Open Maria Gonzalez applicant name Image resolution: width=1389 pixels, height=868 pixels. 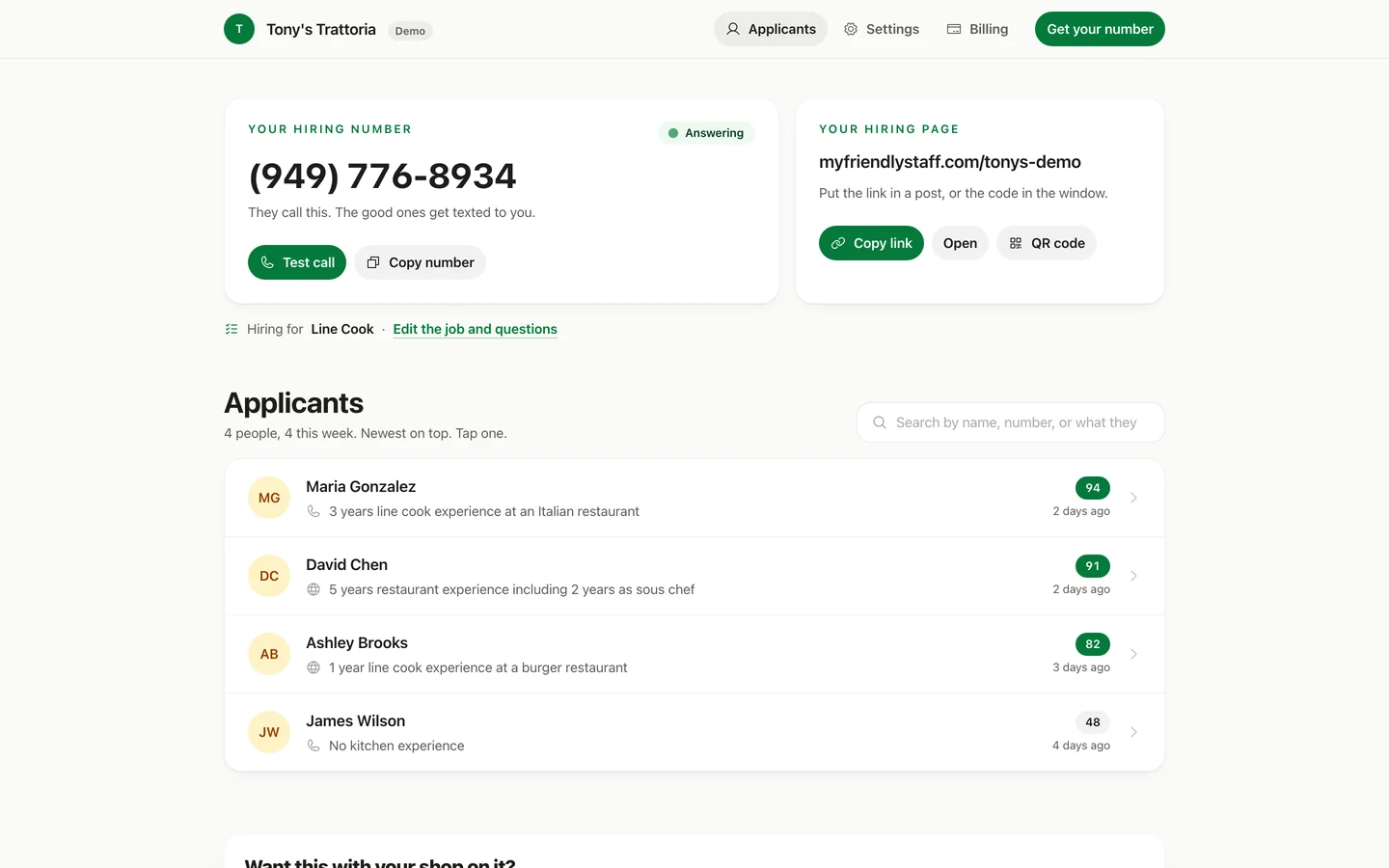[361, 487]
